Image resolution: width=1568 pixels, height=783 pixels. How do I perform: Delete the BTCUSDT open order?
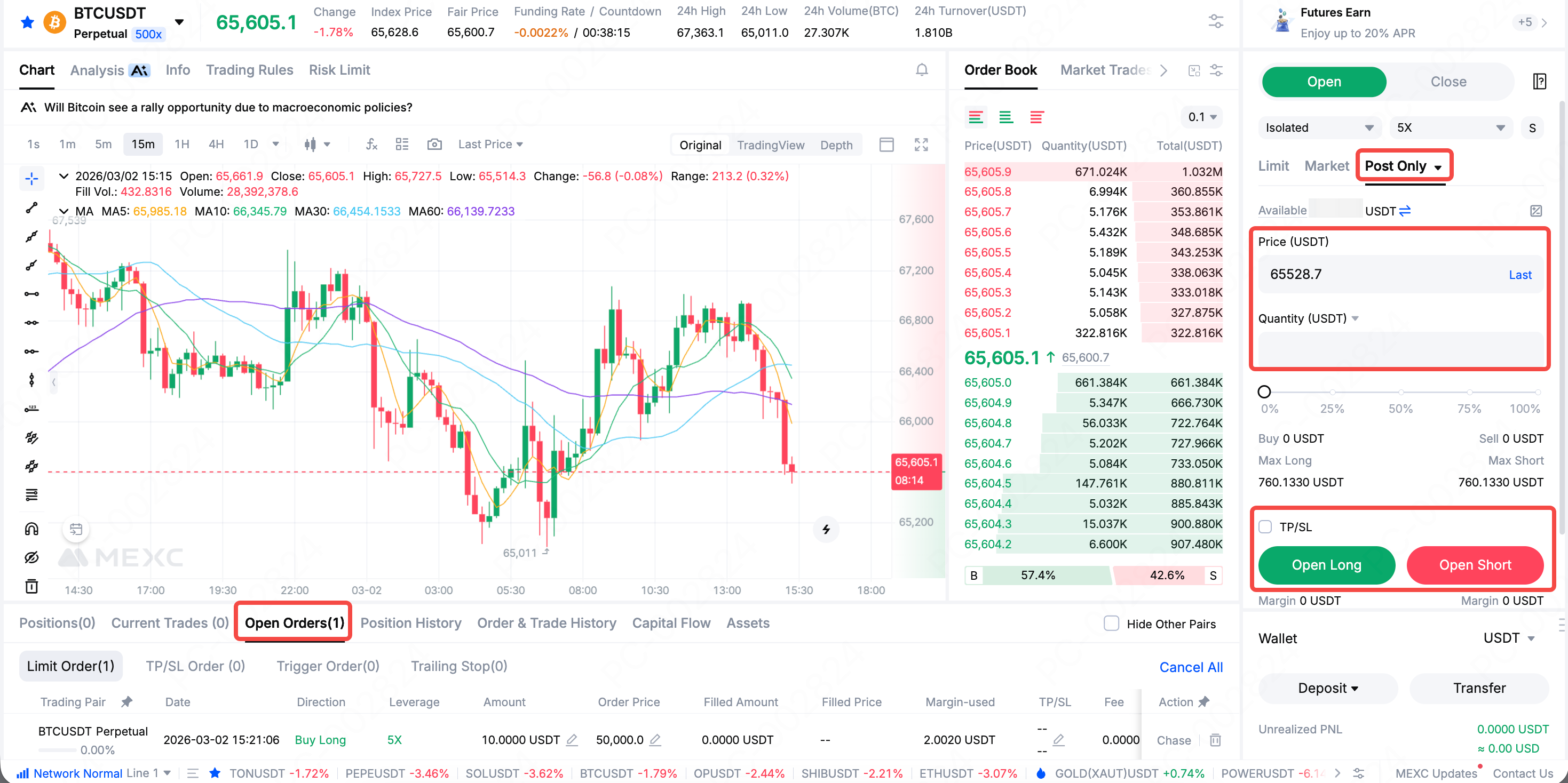point(1215,740)
